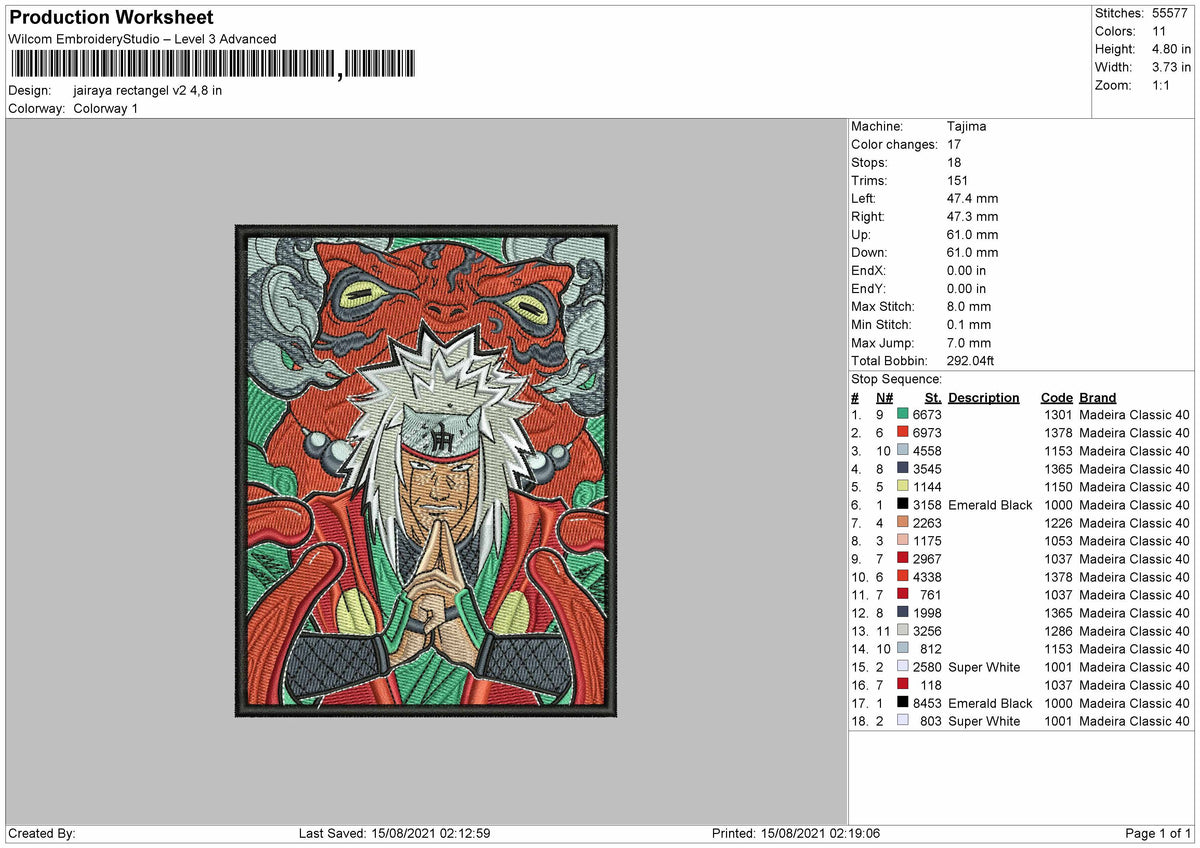Screen dimensions: 1200x848
Task: Click the Brand column header
Action: pyautogui.click(x=1097, y=398)
